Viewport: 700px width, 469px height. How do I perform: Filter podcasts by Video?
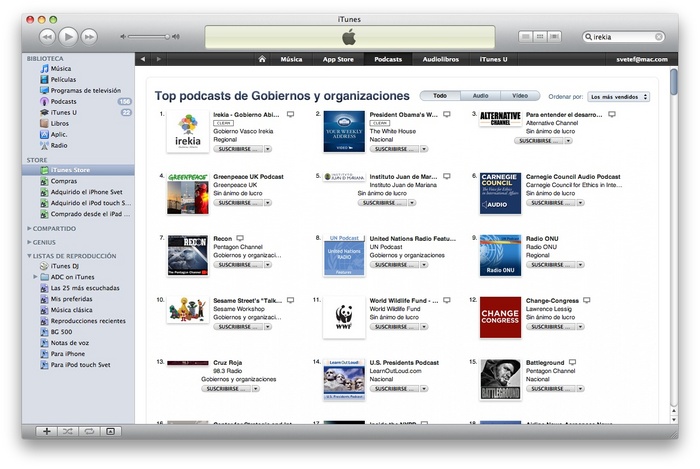[x=520, y=95]
